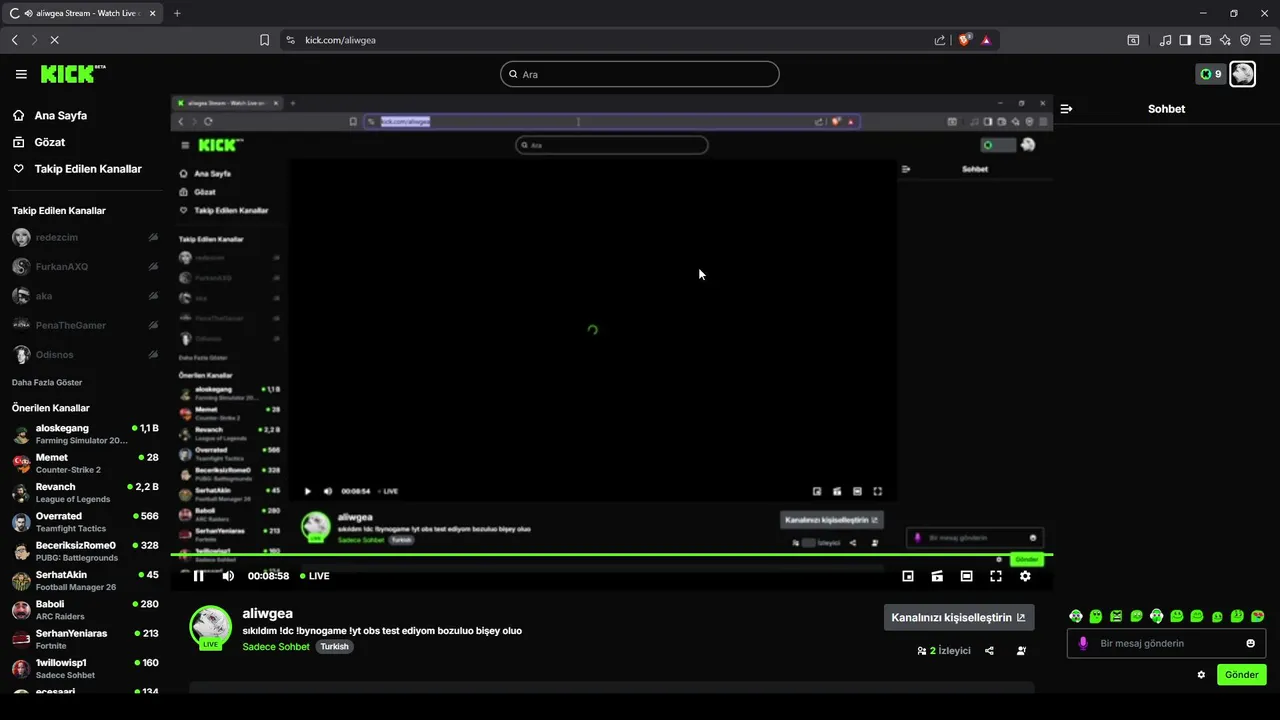The width and height of the screenshot is (1280, 720).
Task: Open Revanch League of Legends channel
Action: pos(85,492)
